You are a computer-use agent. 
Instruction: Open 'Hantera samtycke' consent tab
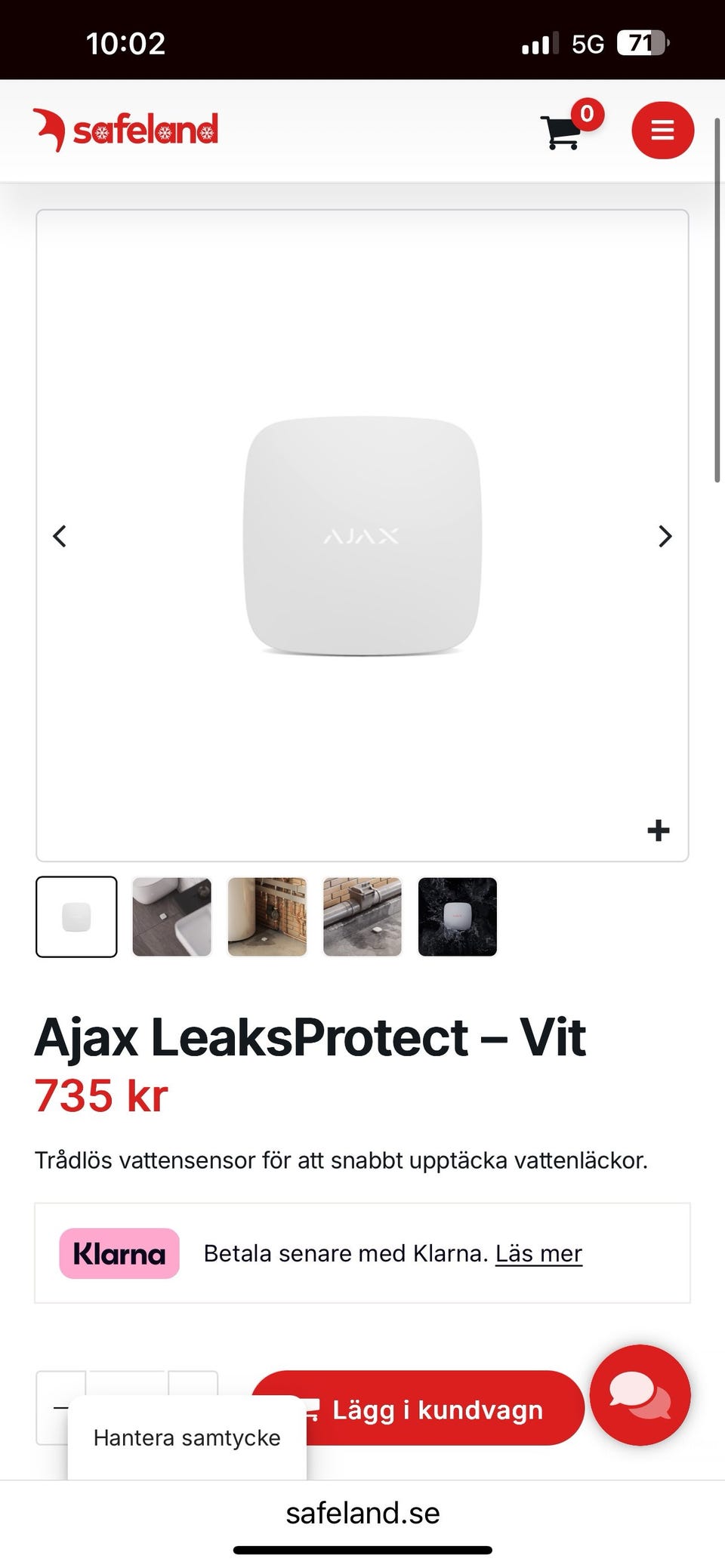(x=187, y=1437)
